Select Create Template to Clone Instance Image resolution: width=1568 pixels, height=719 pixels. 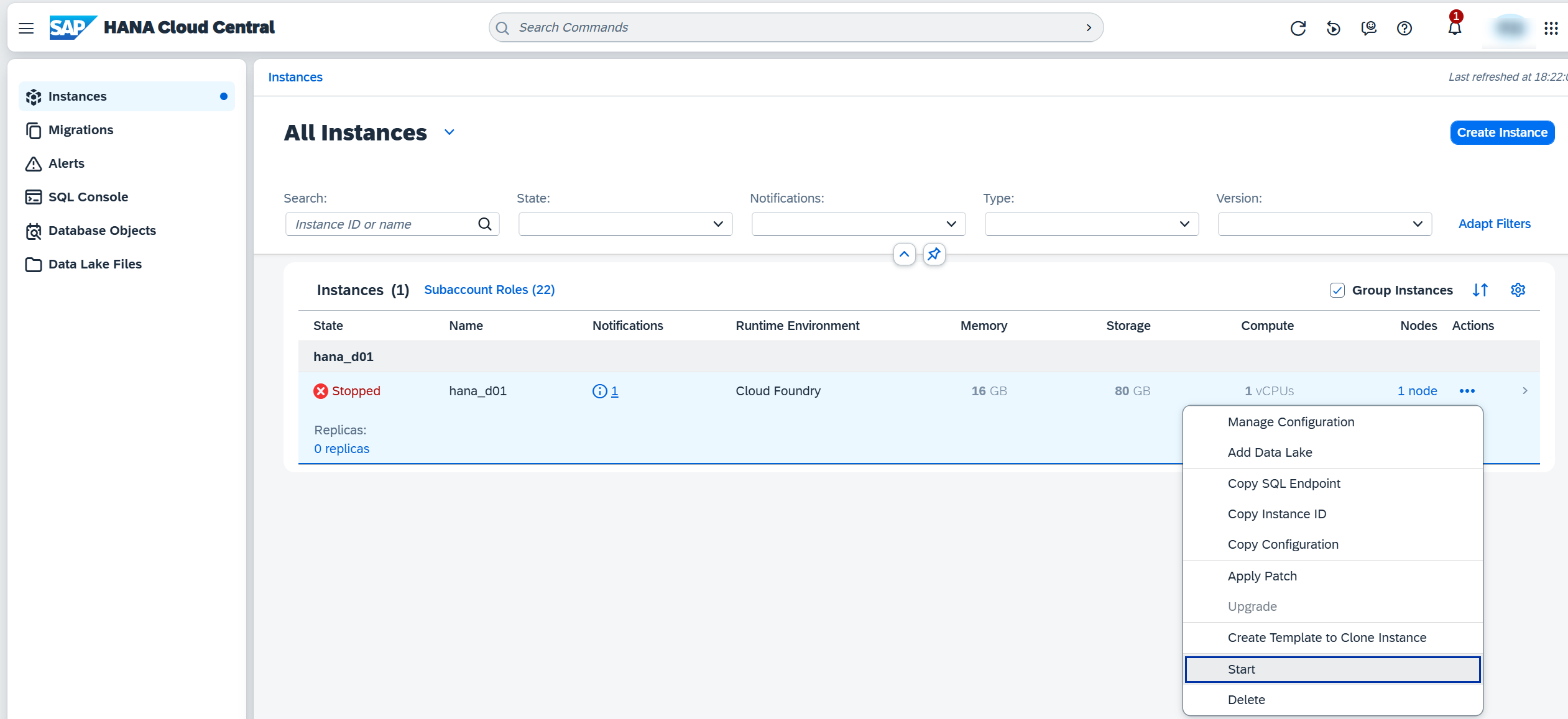(1332, 638)
